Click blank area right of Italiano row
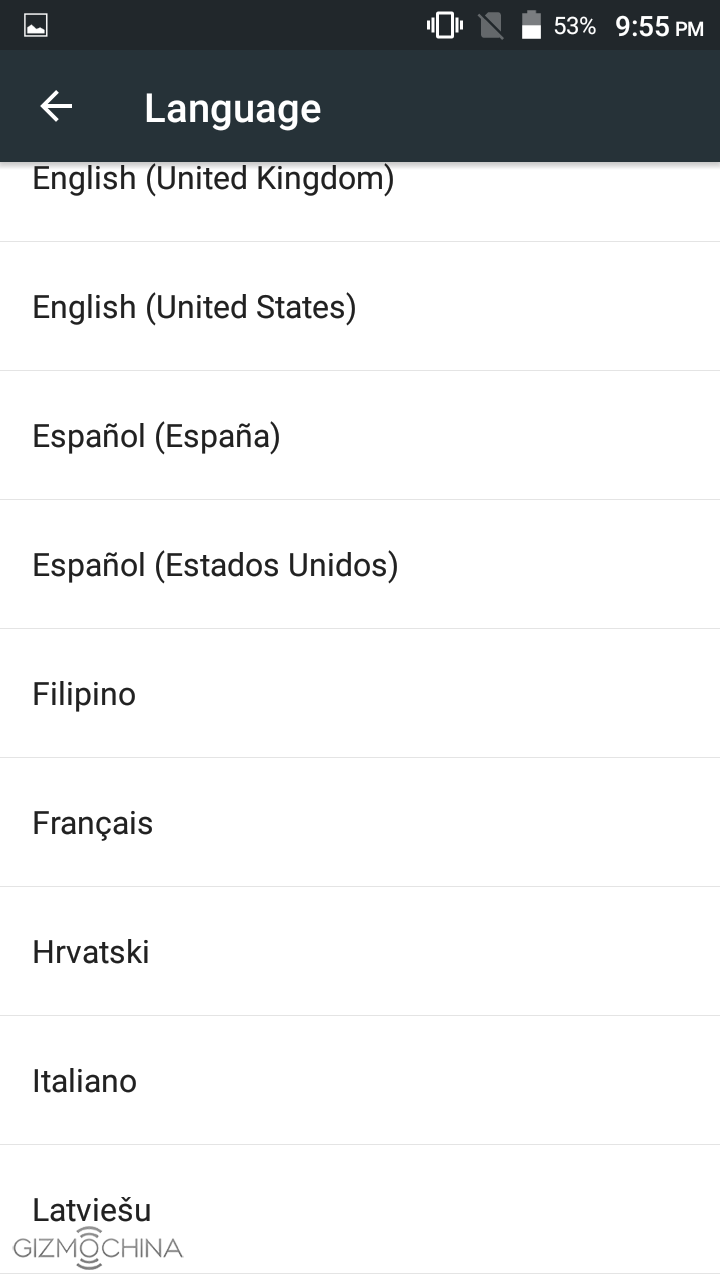 450,1081
